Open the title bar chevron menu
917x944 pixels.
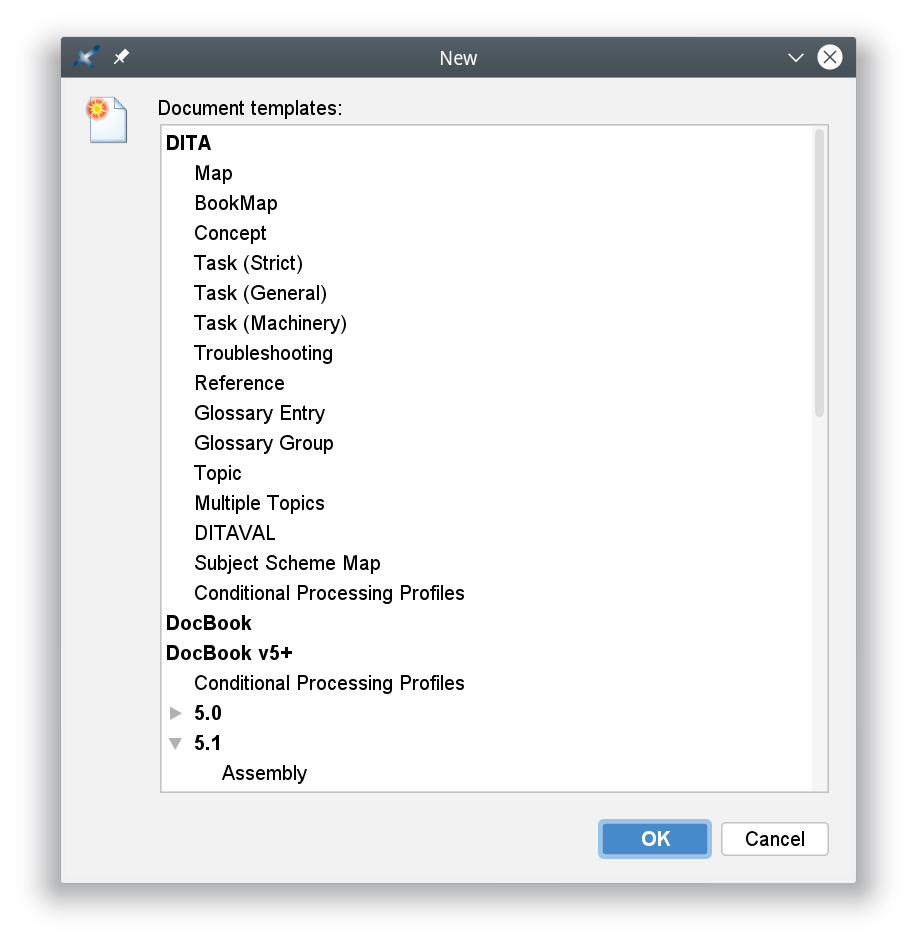795,57
